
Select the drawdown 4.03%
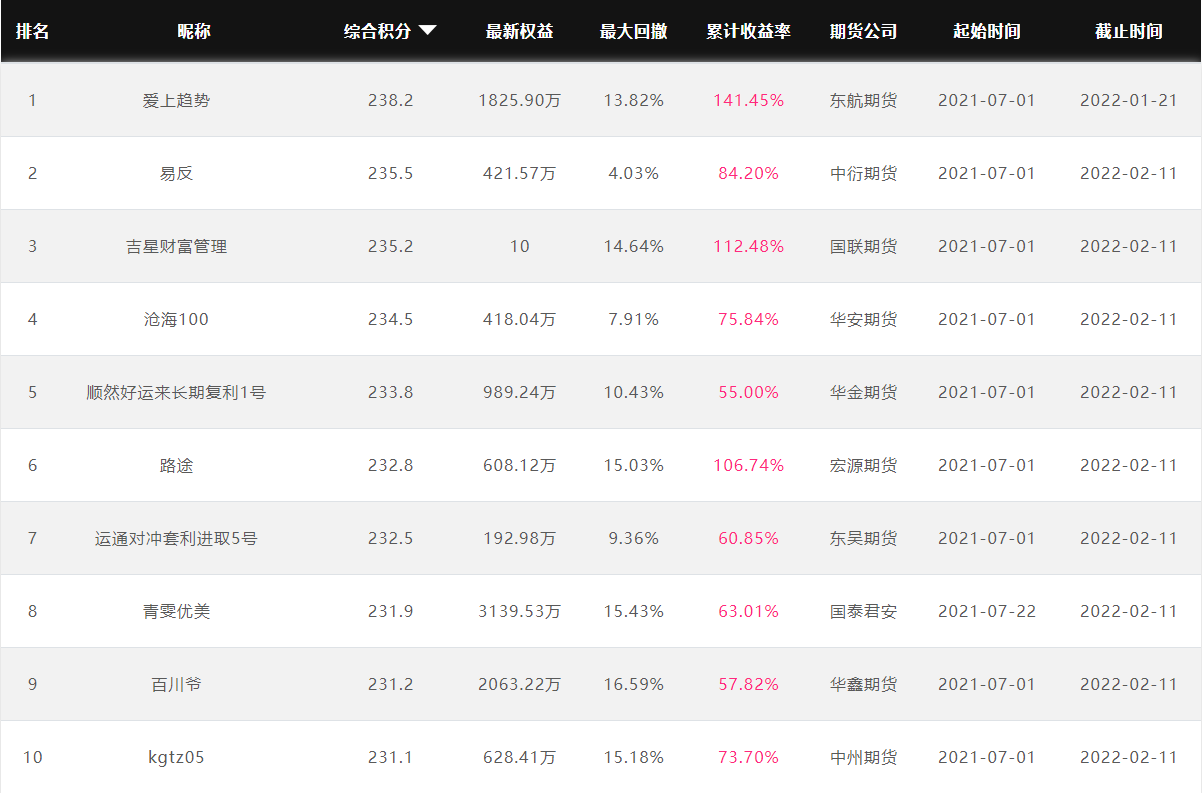(x=633, y=173)
